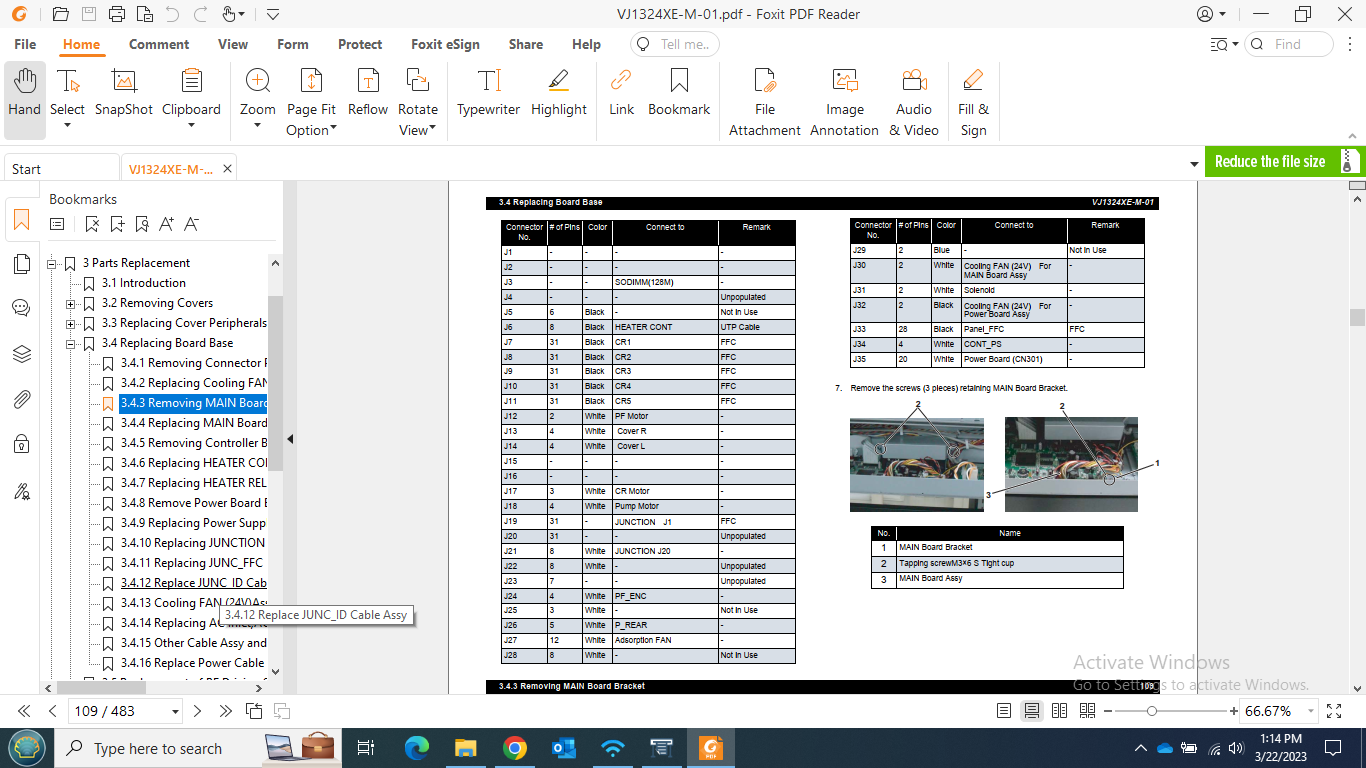The width and height of the screenshot is (1366, 768).
Task: Click File Attachment tool
Action: (765, 102)
